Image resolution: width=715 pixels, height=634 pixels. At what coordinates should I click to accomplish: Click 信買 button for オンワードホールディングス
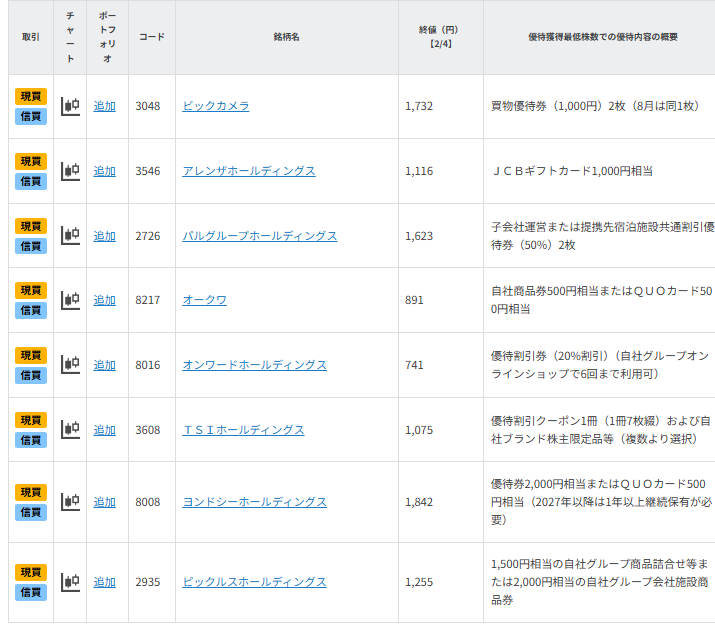tap(31, 375)
